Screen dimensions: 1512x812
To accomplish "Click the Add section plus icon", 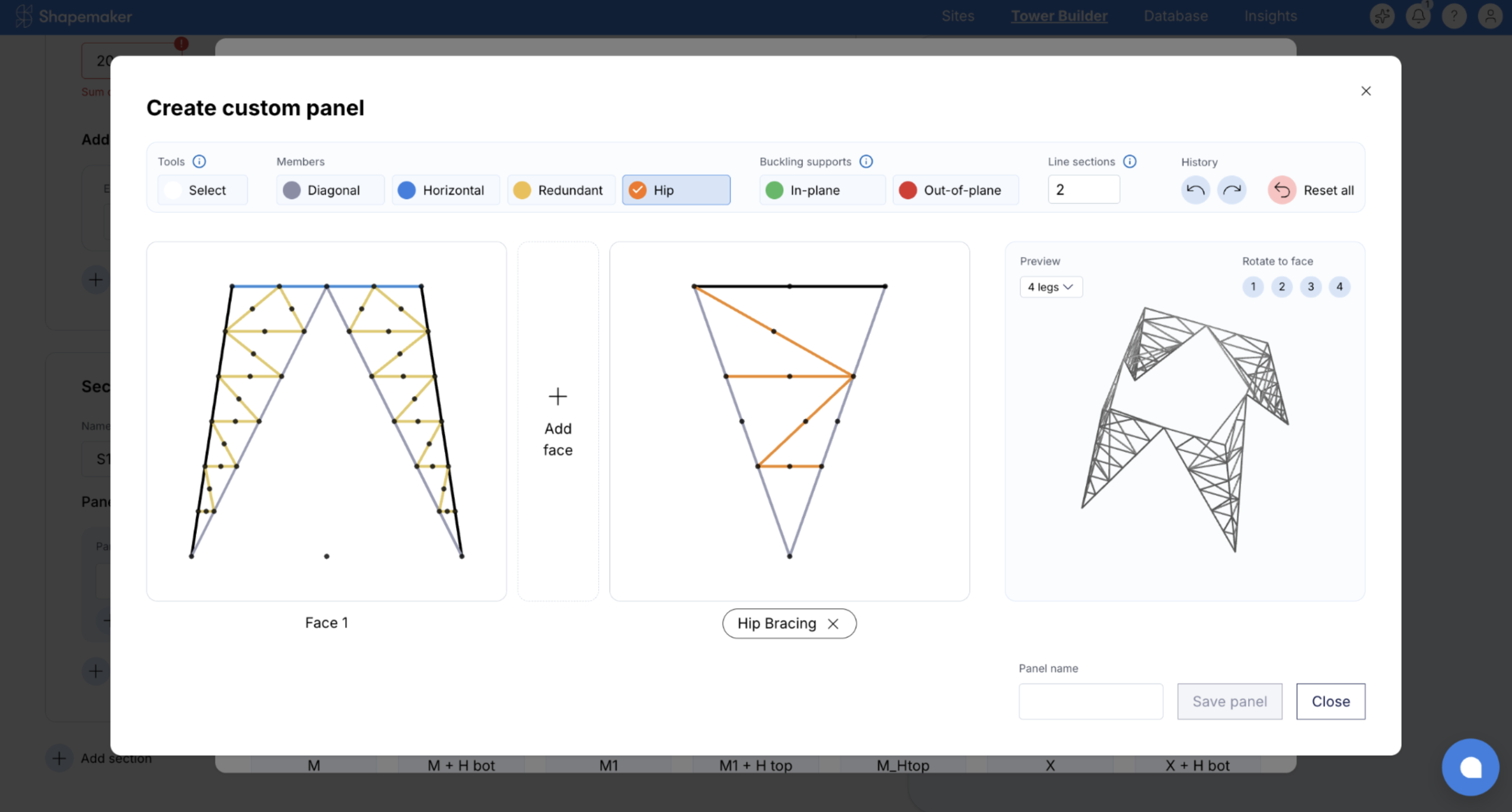I will pyautogui.click(x=59, y=758).
